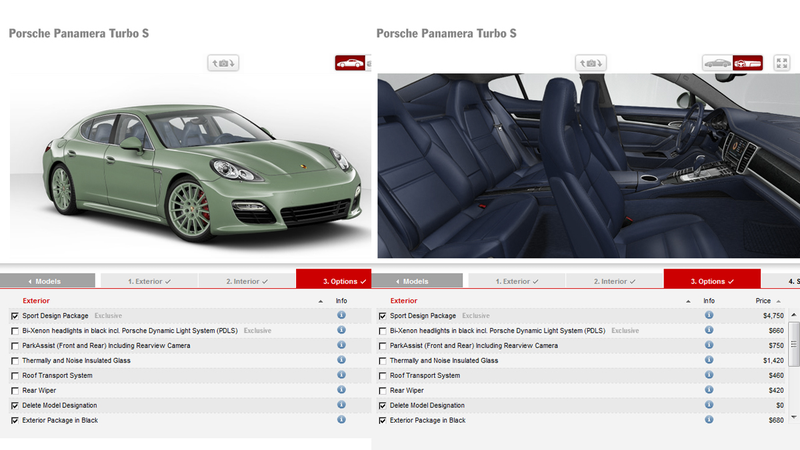Open info for Thermally Insulated Glass, right panel

(709, 360)
